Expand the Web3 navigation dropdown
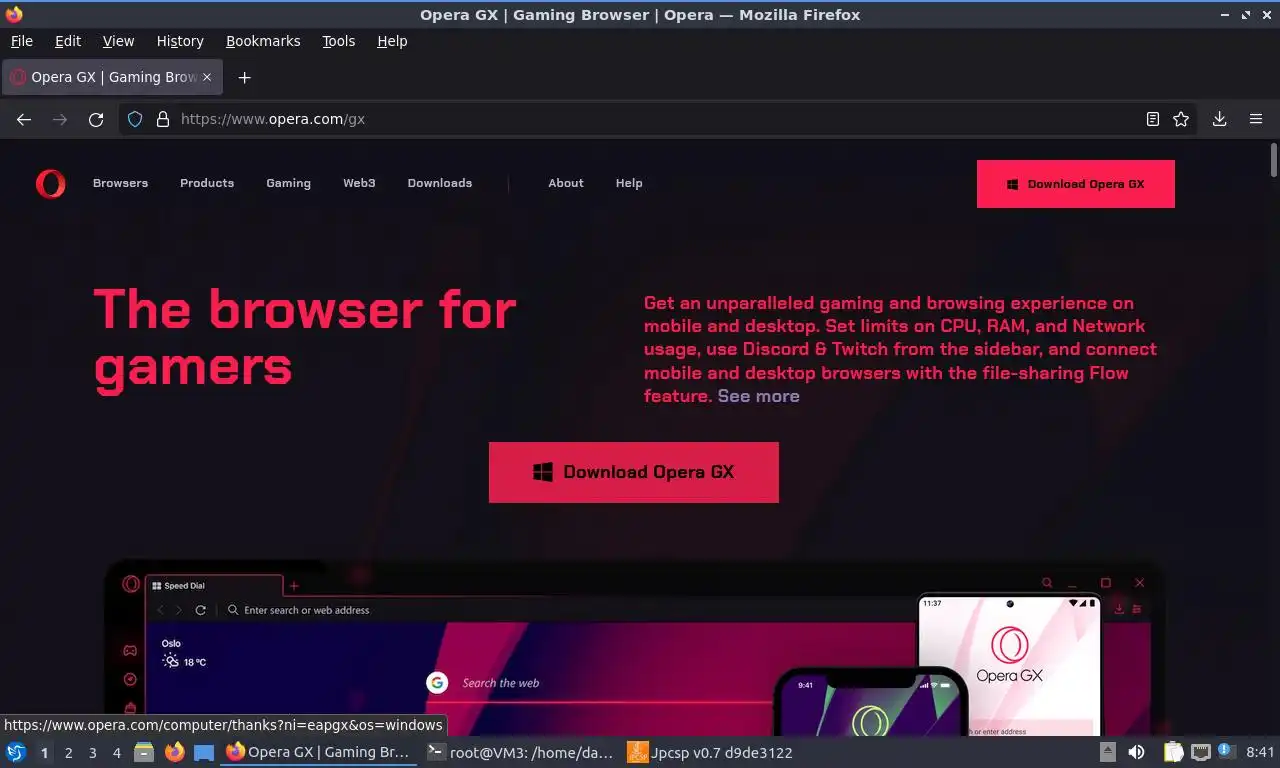 tap(359, 183)
